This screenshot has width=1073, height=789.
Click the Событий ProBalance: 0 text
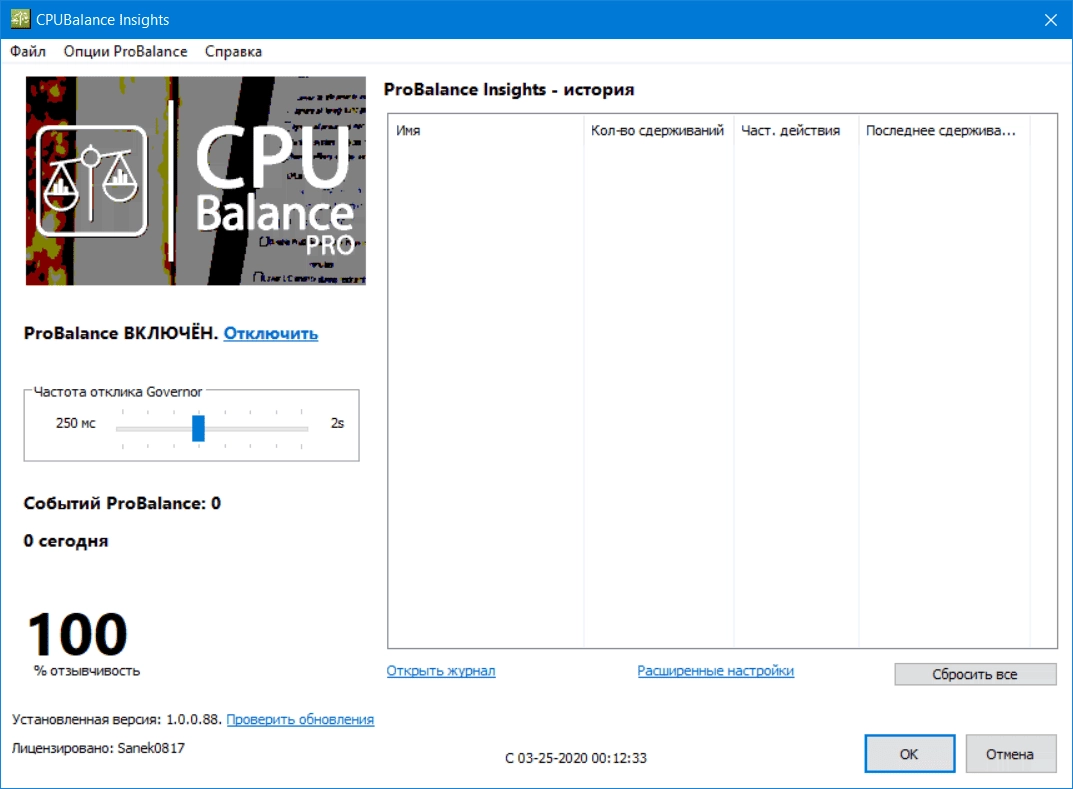[x=122, y=503]
